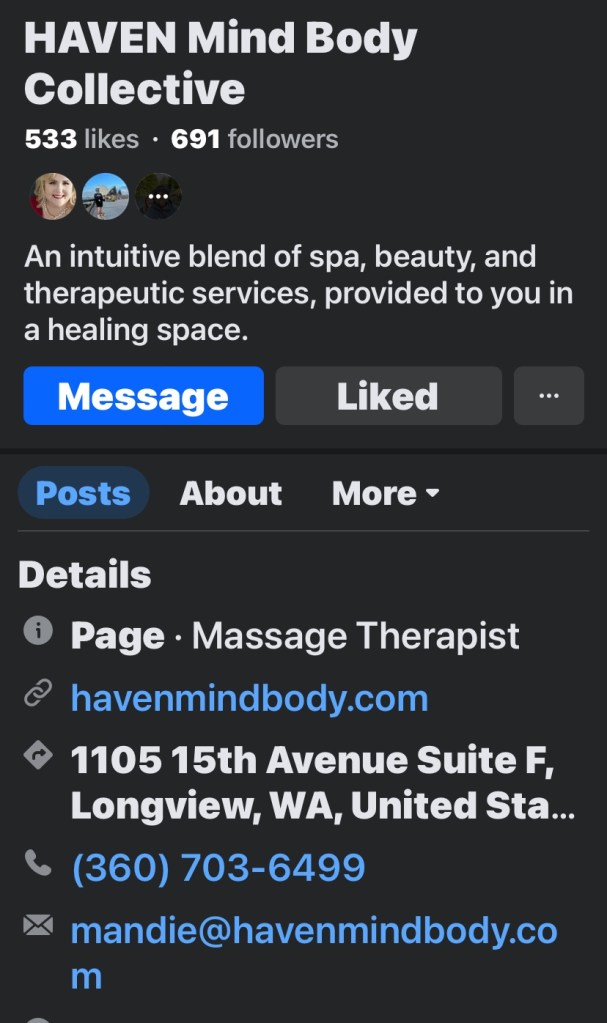
Task: Open the havenmindbody.com website link
Action: tap(249, 698)
